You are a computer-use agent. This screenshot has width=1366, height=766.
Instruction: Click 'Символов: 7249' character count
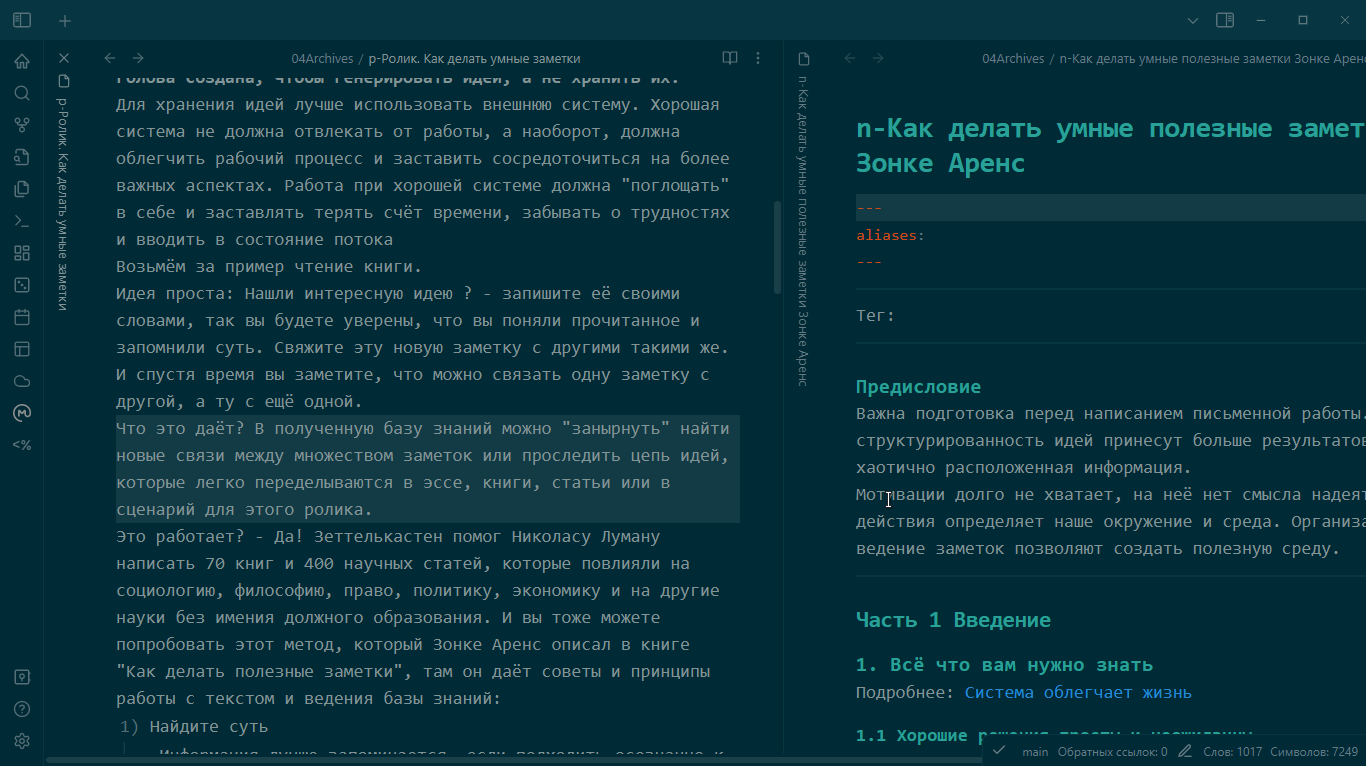pyautogui.click(x=1315, y=752)
